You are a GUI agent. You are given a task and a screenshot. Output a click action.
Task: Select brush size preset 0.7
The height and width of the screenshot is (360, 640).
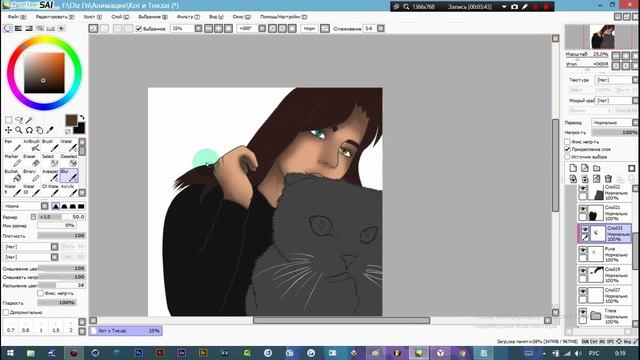(x=11, y=326)
